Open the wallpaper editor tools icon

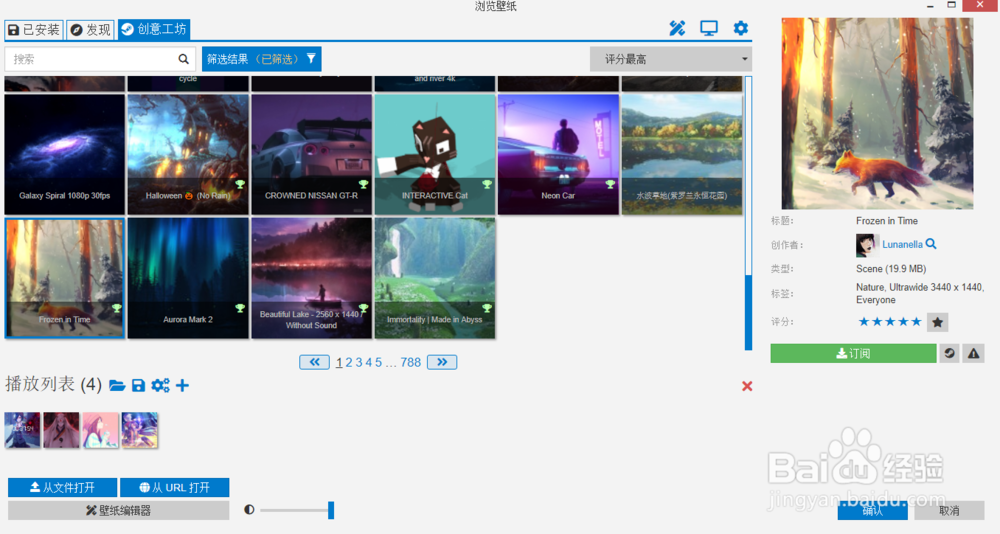pos(677,28)
